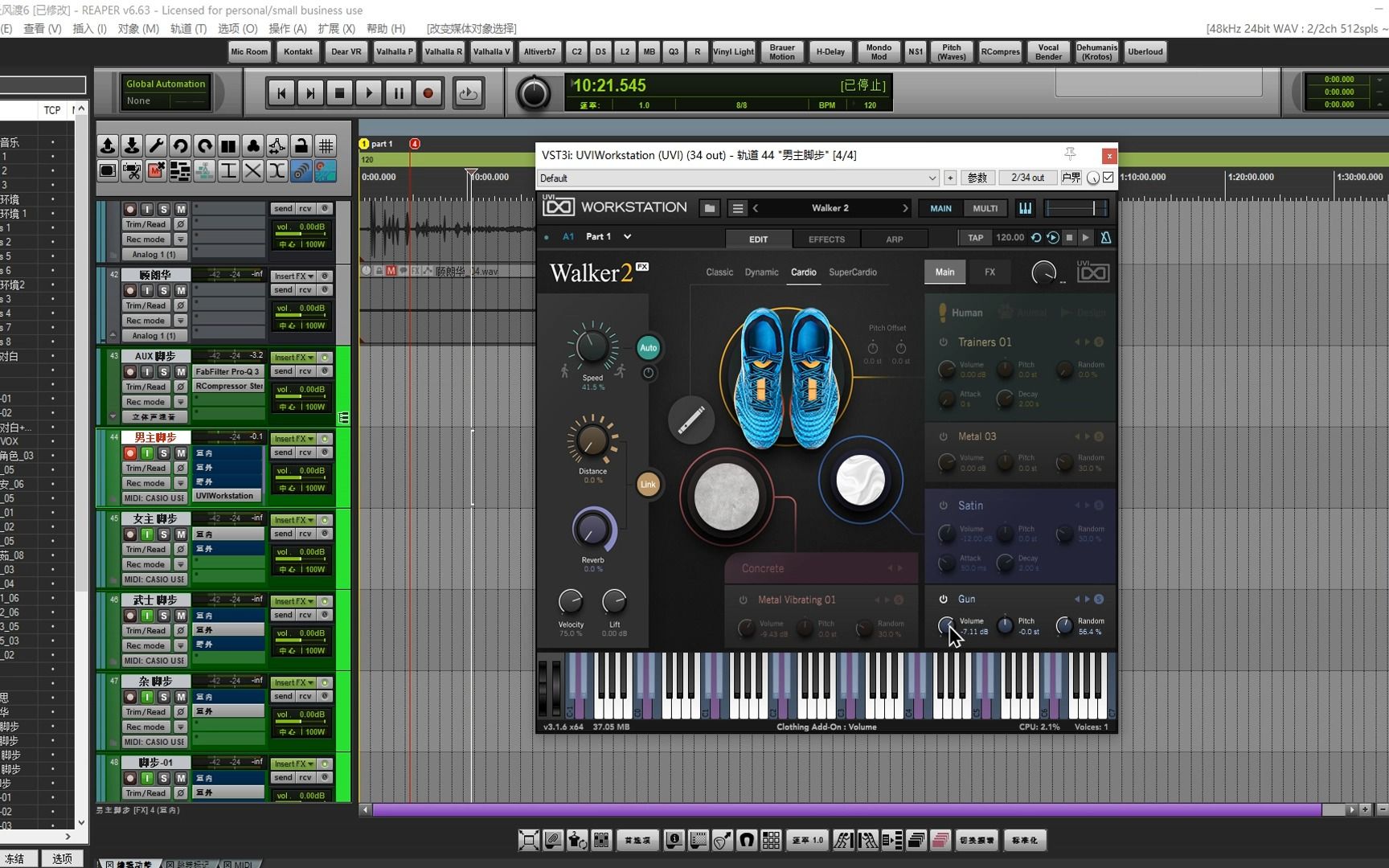Switch to the EFFECTS tab in UVI Workstation
This screenshot has height=868, width=1389.
(x=826, y=239)
